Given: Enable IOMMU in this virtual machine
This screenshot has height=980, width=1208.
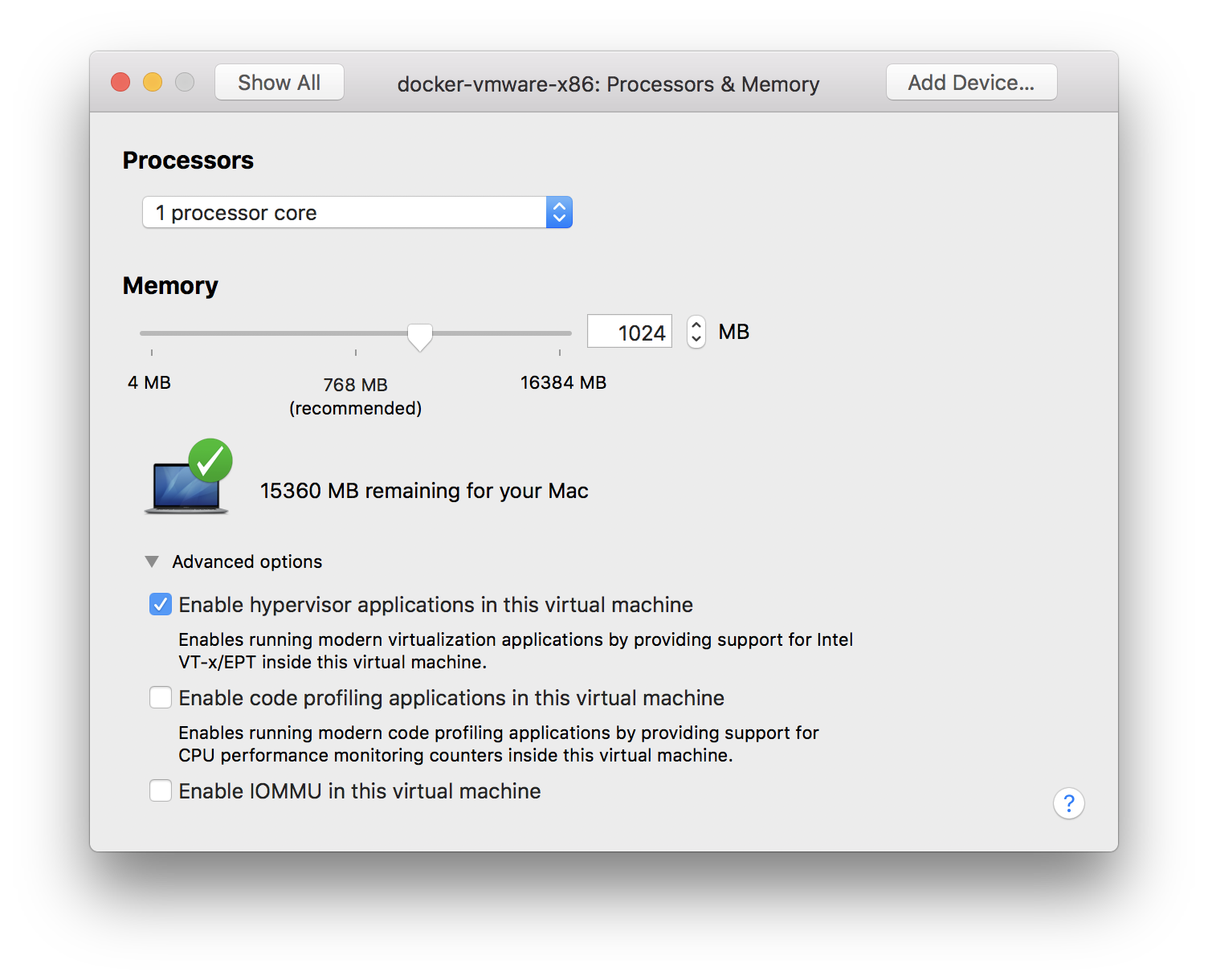Looking at the screenshot, I should (161, 790).
